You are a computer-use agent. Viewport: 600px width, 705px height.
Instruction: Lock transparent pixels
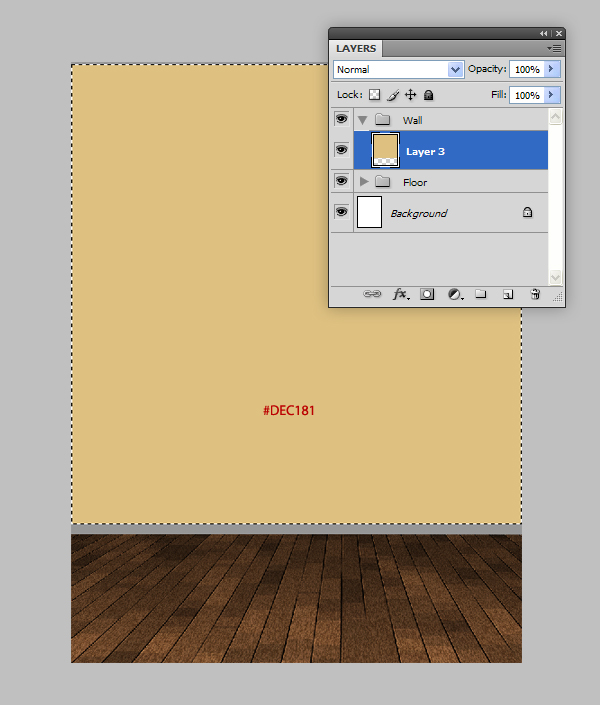(375, 95)
